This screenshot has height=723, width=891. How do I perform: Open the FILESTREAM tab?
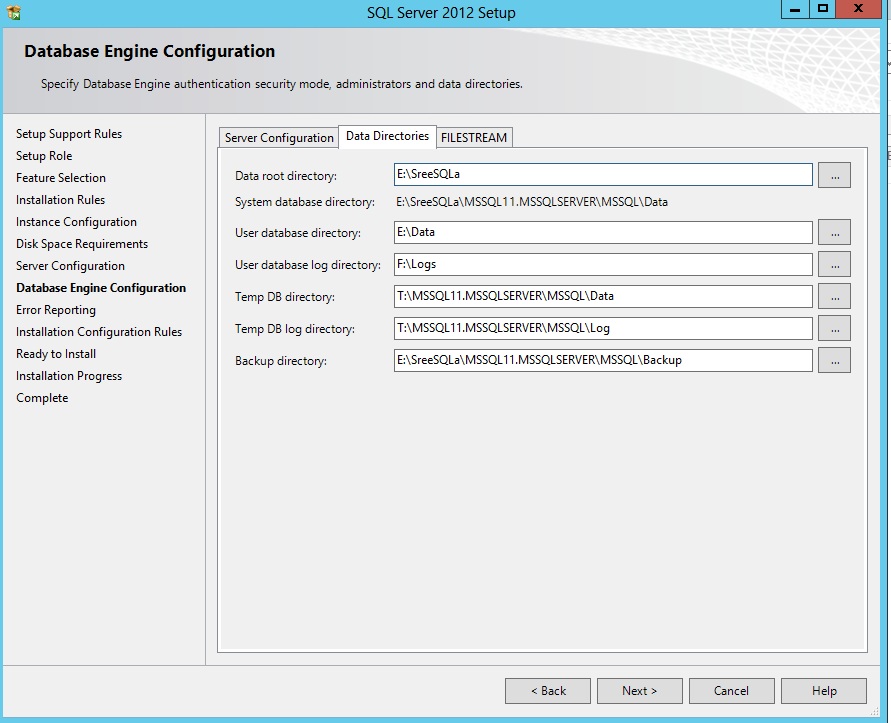pos(474,138)
